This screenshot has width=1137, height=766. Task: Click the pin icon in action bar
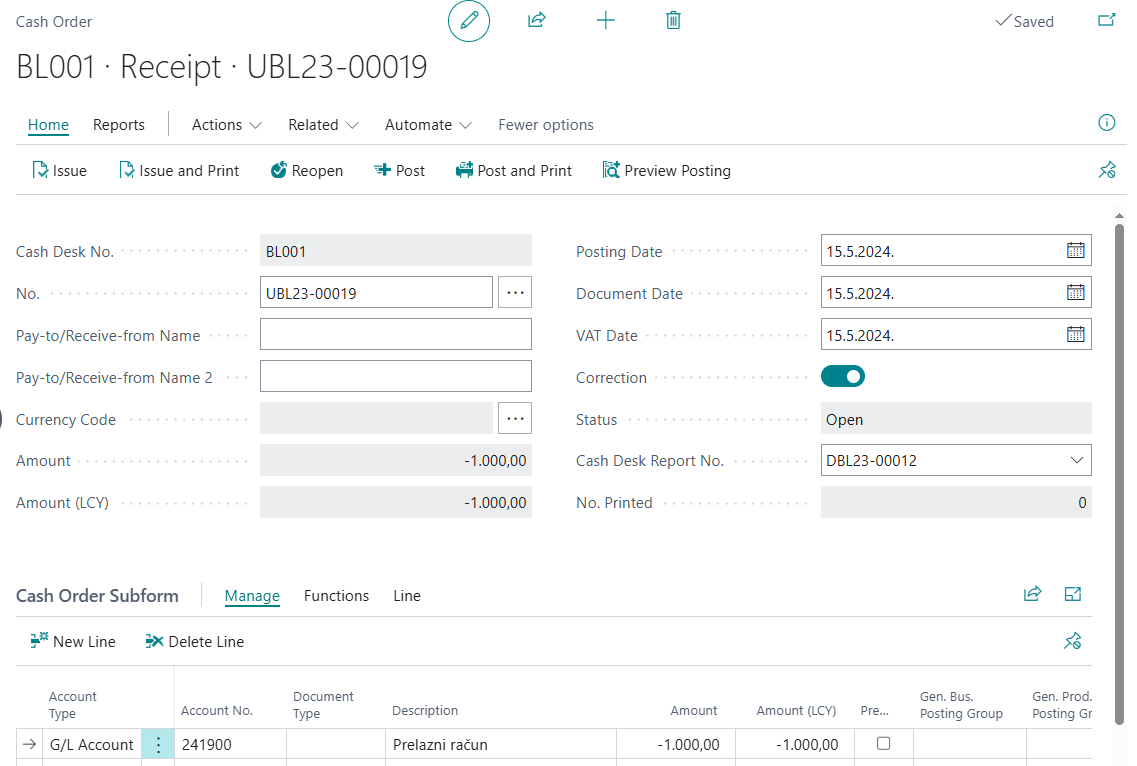click(1107, 170)
